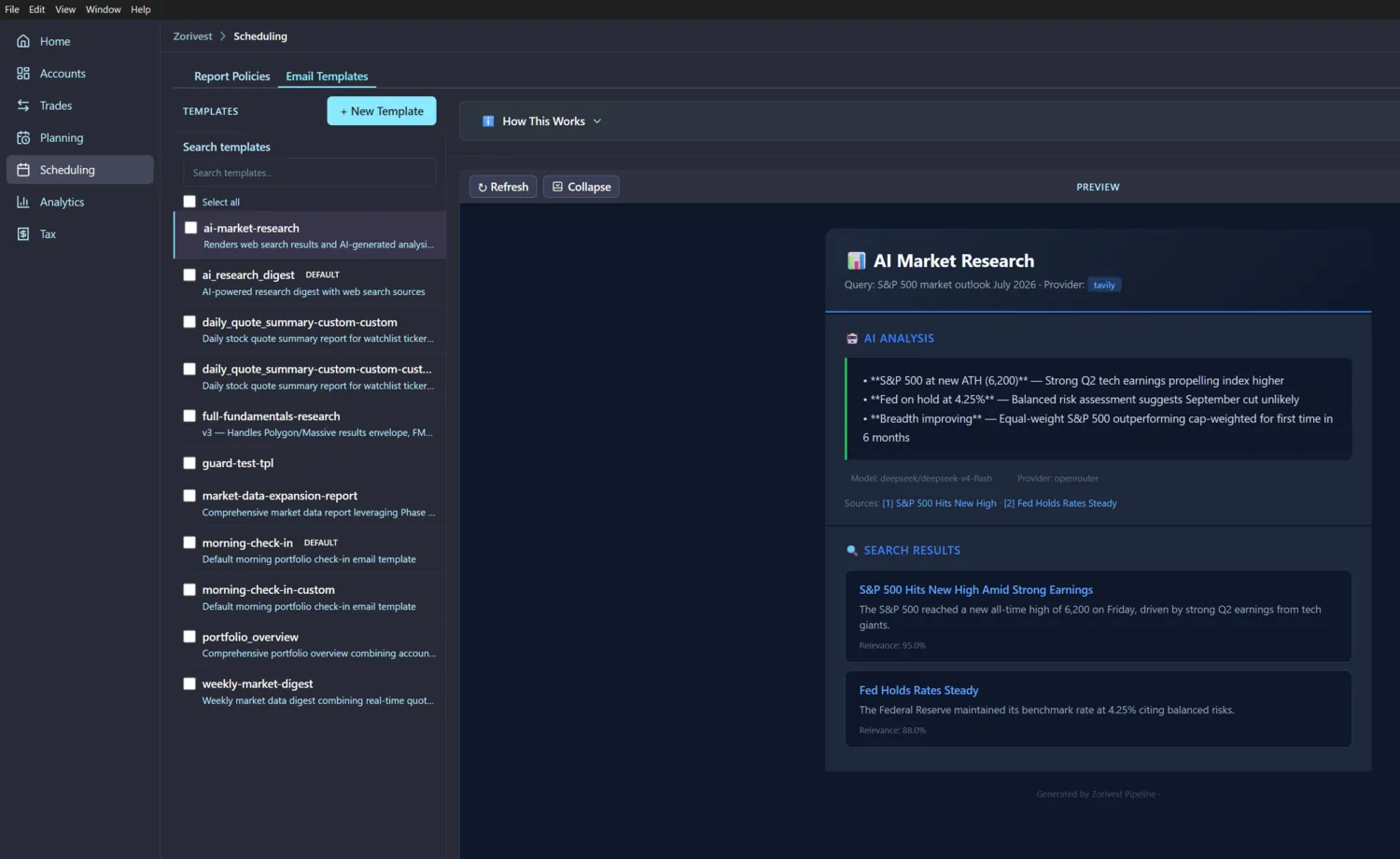Open the S&P 500 Hits New High source link
The height and width of the screenshot is (859, 1400).
[x=939, y=503]
